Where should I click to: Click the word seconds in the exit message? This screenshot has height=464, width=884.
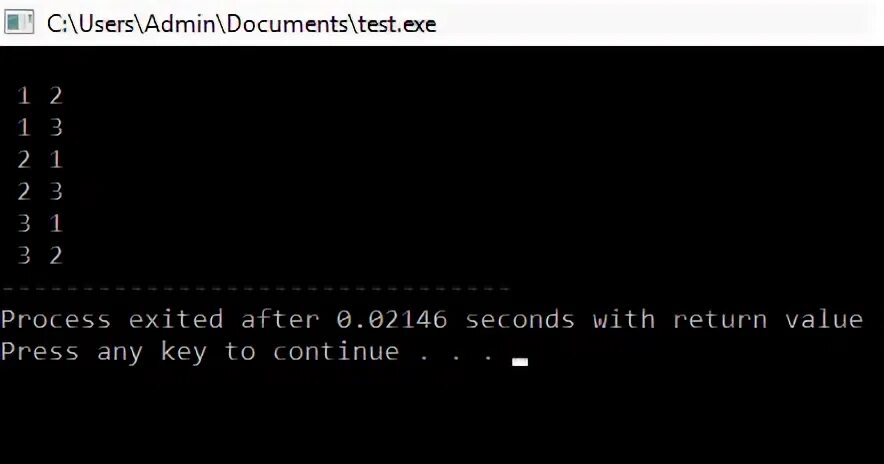click(519, 320)
